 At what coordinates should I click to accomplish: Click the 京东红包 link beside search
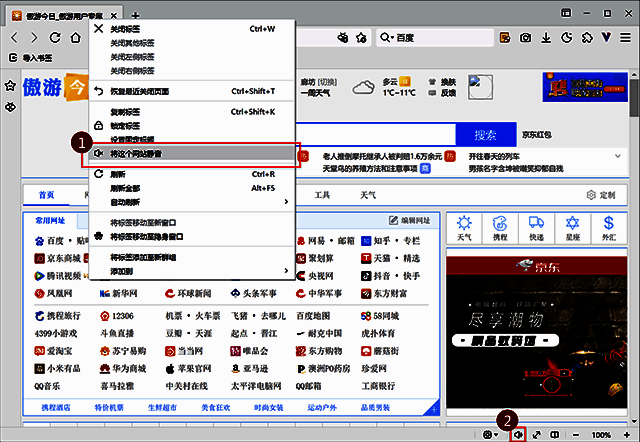tap(537, 135)
